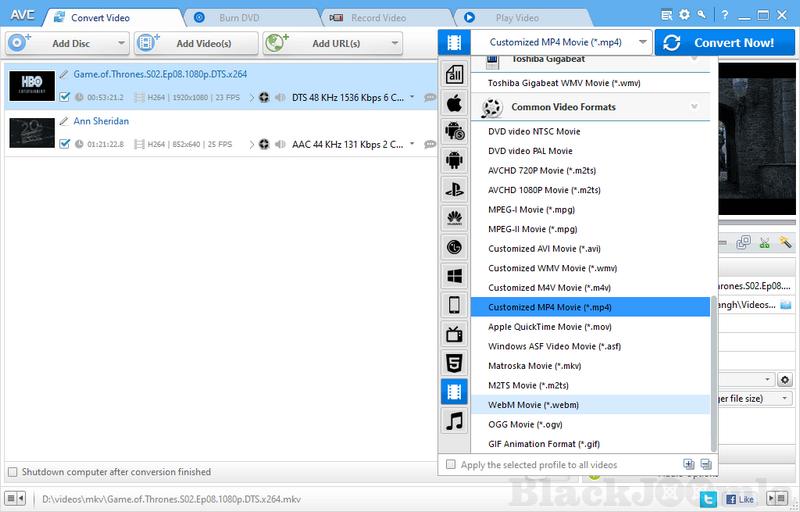Image resolution: width=800 pixels, height=512 pixels.
Task: Enable Apply the selected profile to all videos
Action: click(451, 465)
